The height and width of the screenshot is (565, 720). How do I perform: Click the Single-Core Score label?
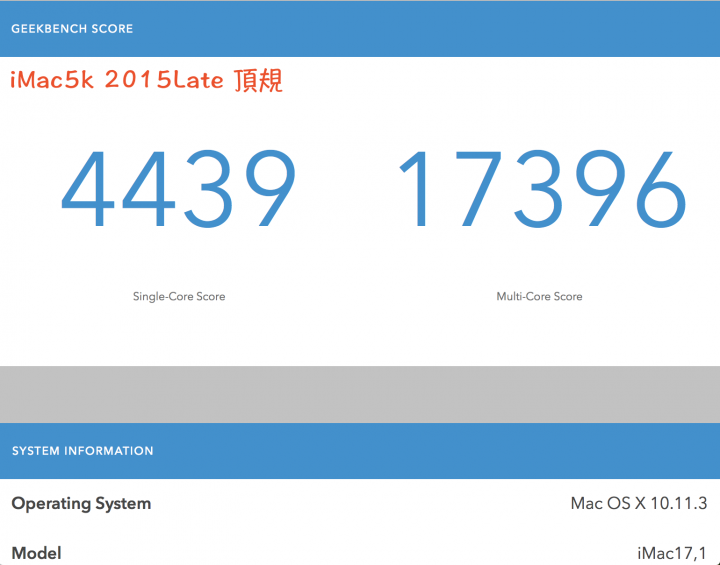click(179, 296)
